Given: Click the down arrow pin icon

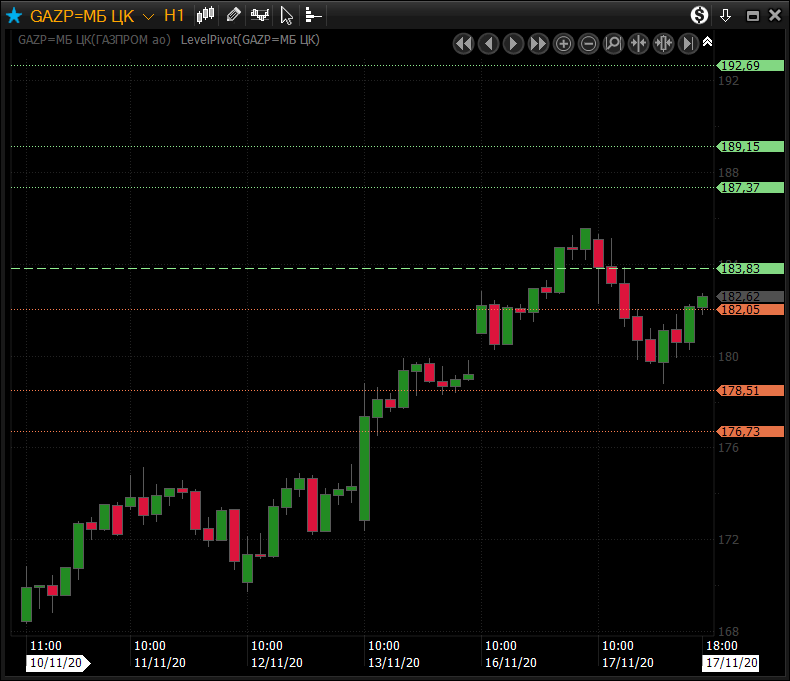Looking at the screenshot, I should click(x=726, y=15).
